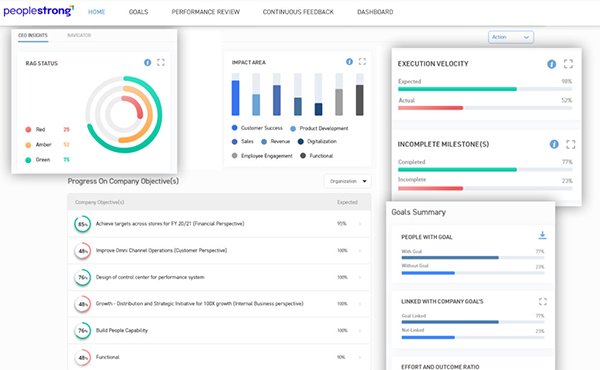Expand the Growth - Distribution row arrow

click(360, 304)
